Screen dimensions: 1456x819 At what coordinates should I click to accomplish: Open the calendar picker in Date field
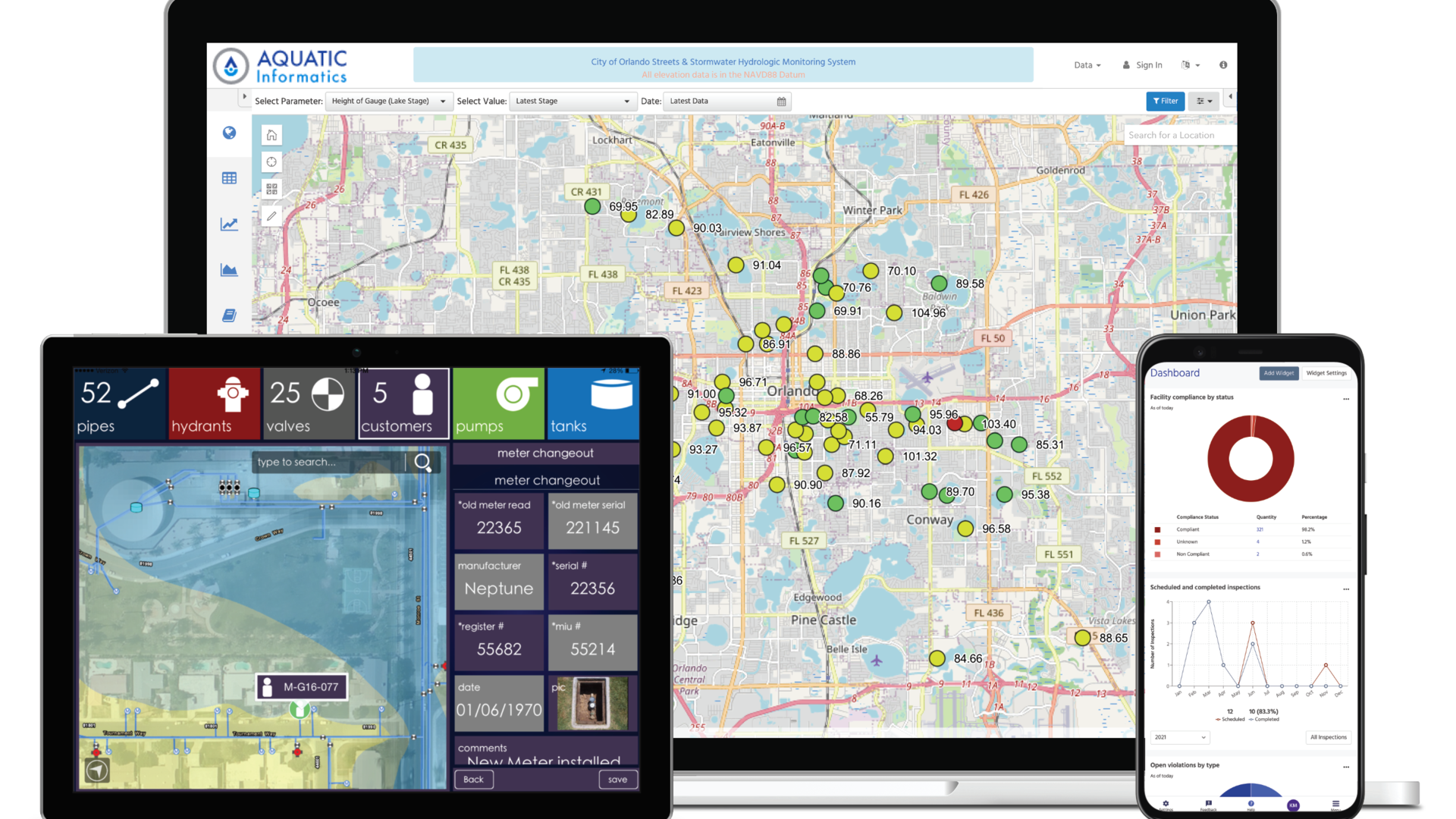[781, 102]
